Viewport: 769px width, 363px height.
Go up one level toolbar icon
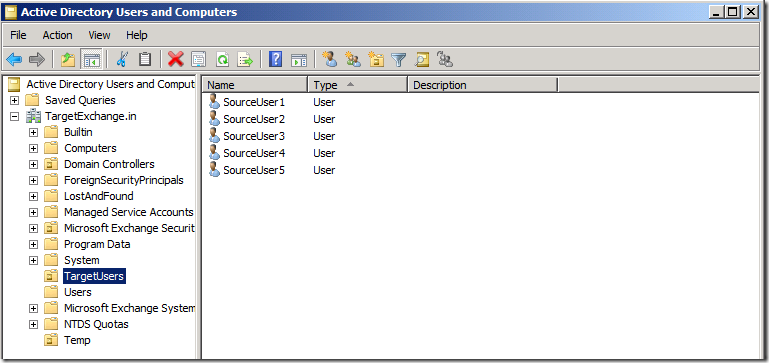[68, 60]
